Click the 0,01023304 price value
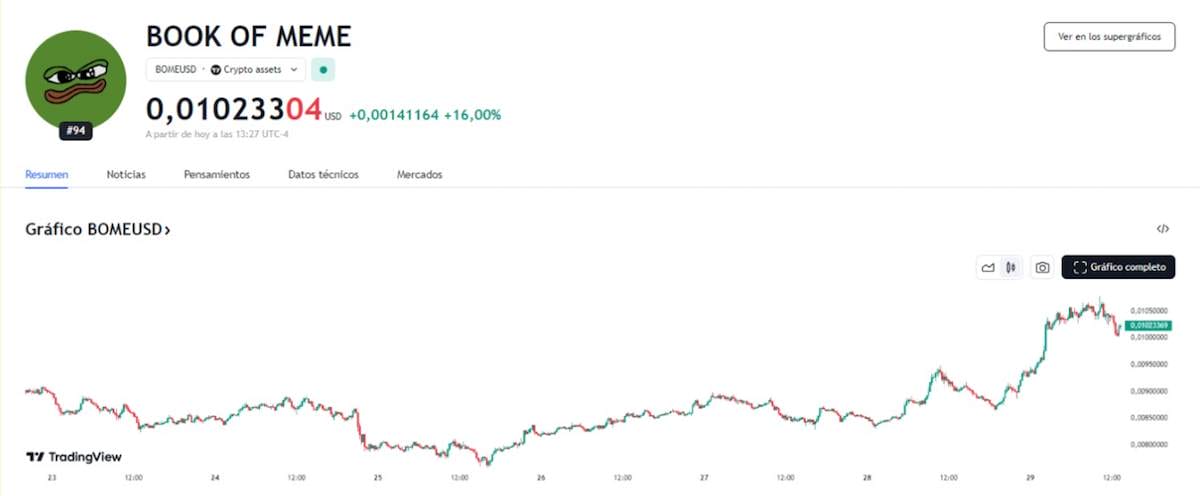Viewport: 1200px width, 496px height. point(234,108)
